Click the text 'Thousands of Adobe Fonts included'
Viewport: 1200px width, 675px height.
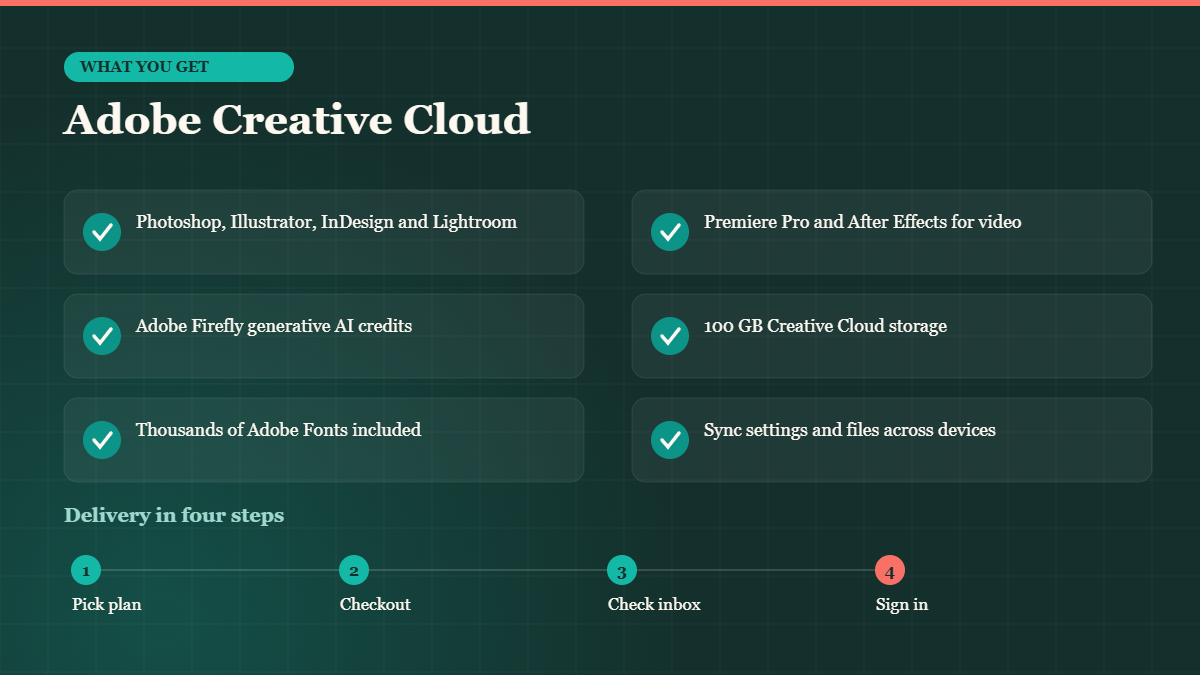pos(278,430)
